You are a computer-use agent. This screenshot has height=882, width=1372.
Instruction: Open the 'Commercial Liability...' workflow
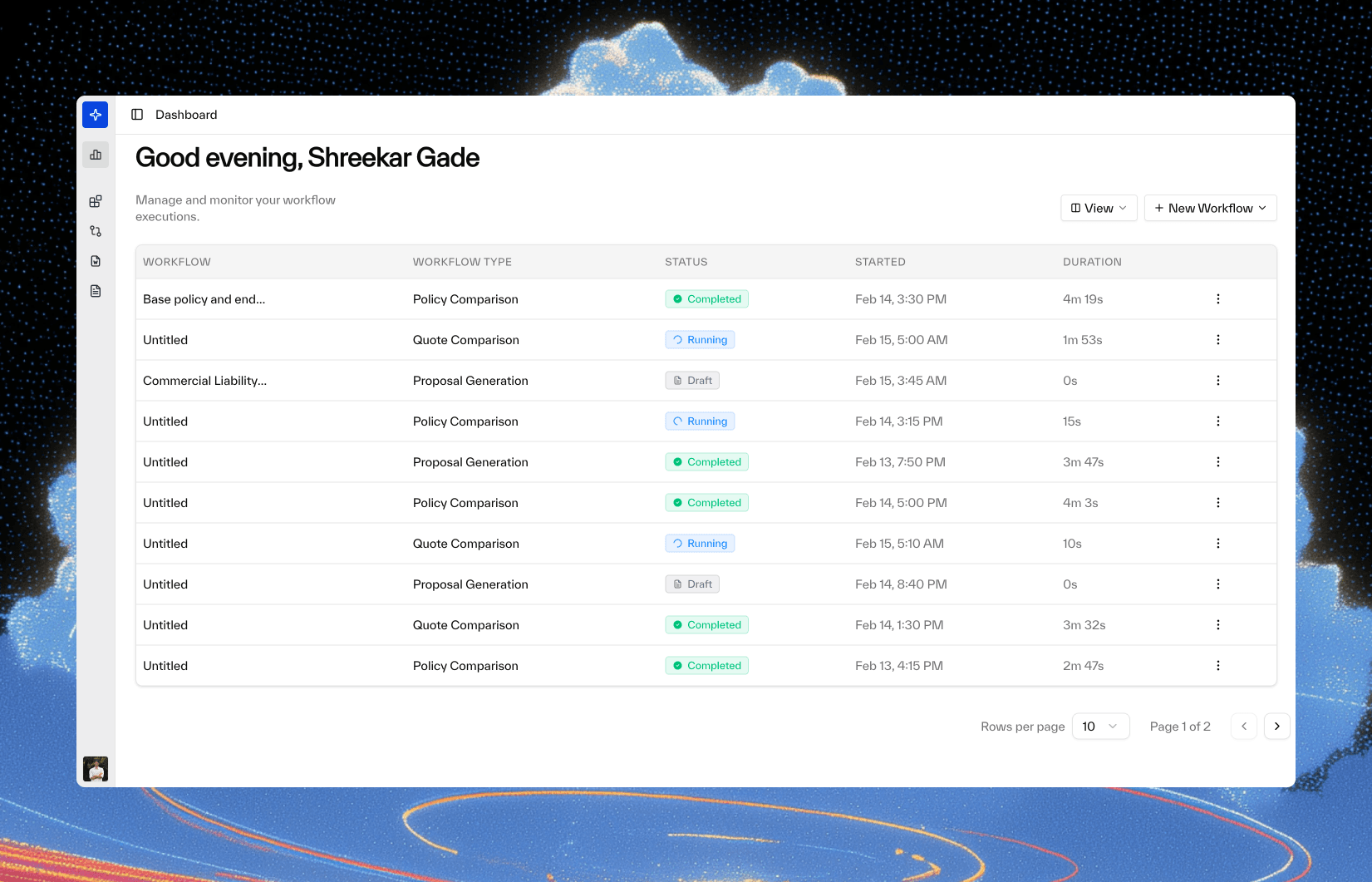(x=205, y=381)
